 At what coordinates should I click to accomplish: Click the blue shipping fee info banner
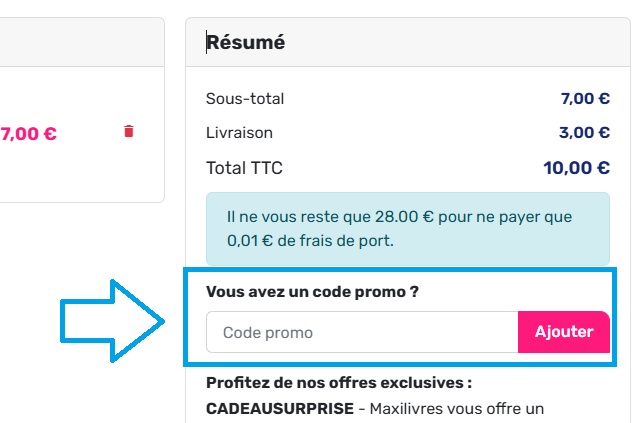point(407,229)
